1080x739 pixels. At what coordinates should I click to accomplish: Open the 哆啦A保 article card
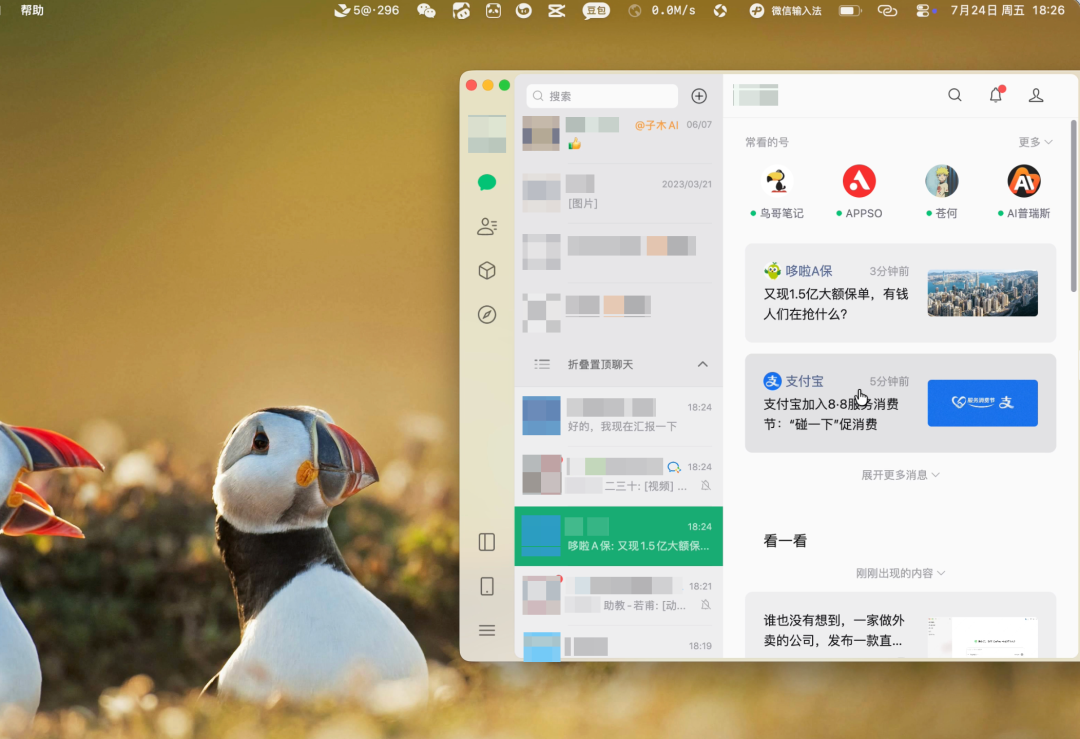900,293
